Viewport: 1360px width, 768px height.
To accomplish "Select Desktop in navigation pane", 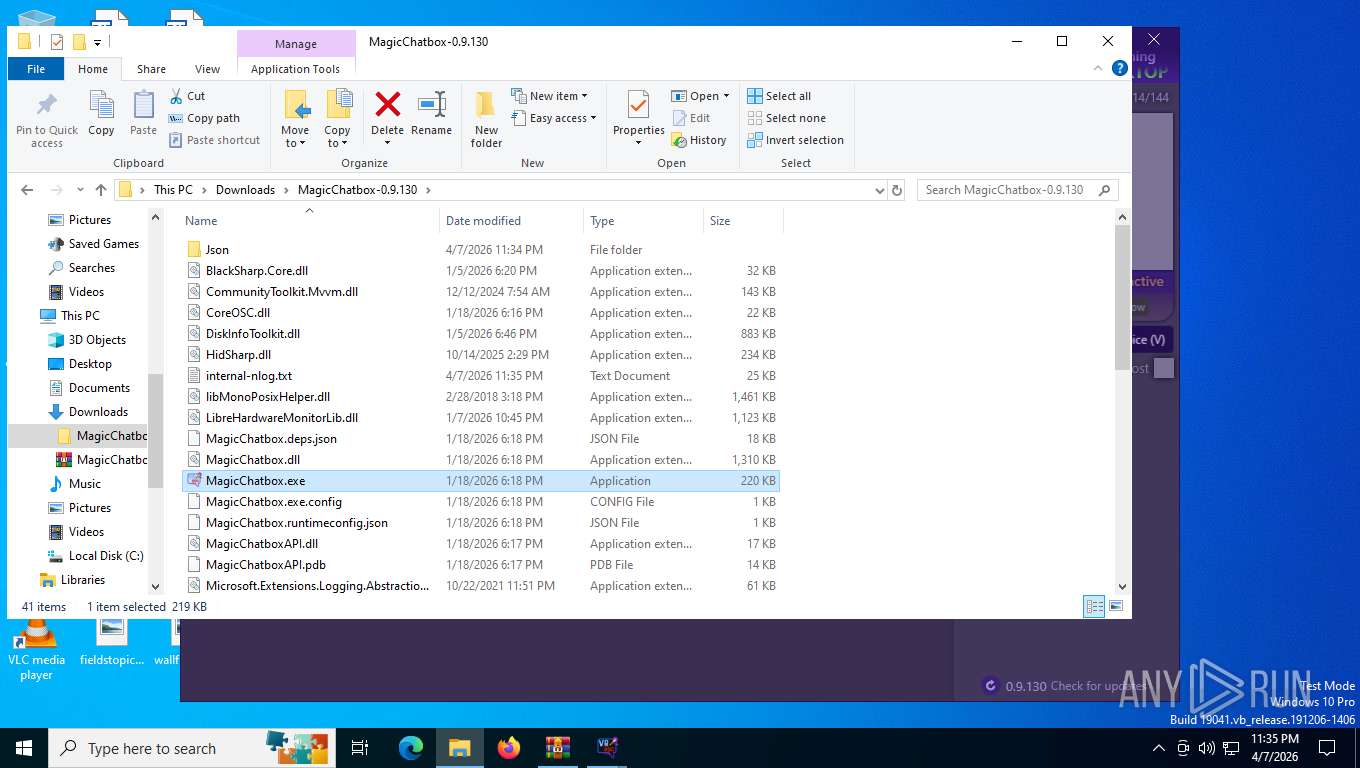I will pyautogui.click(x=90, y=364).
